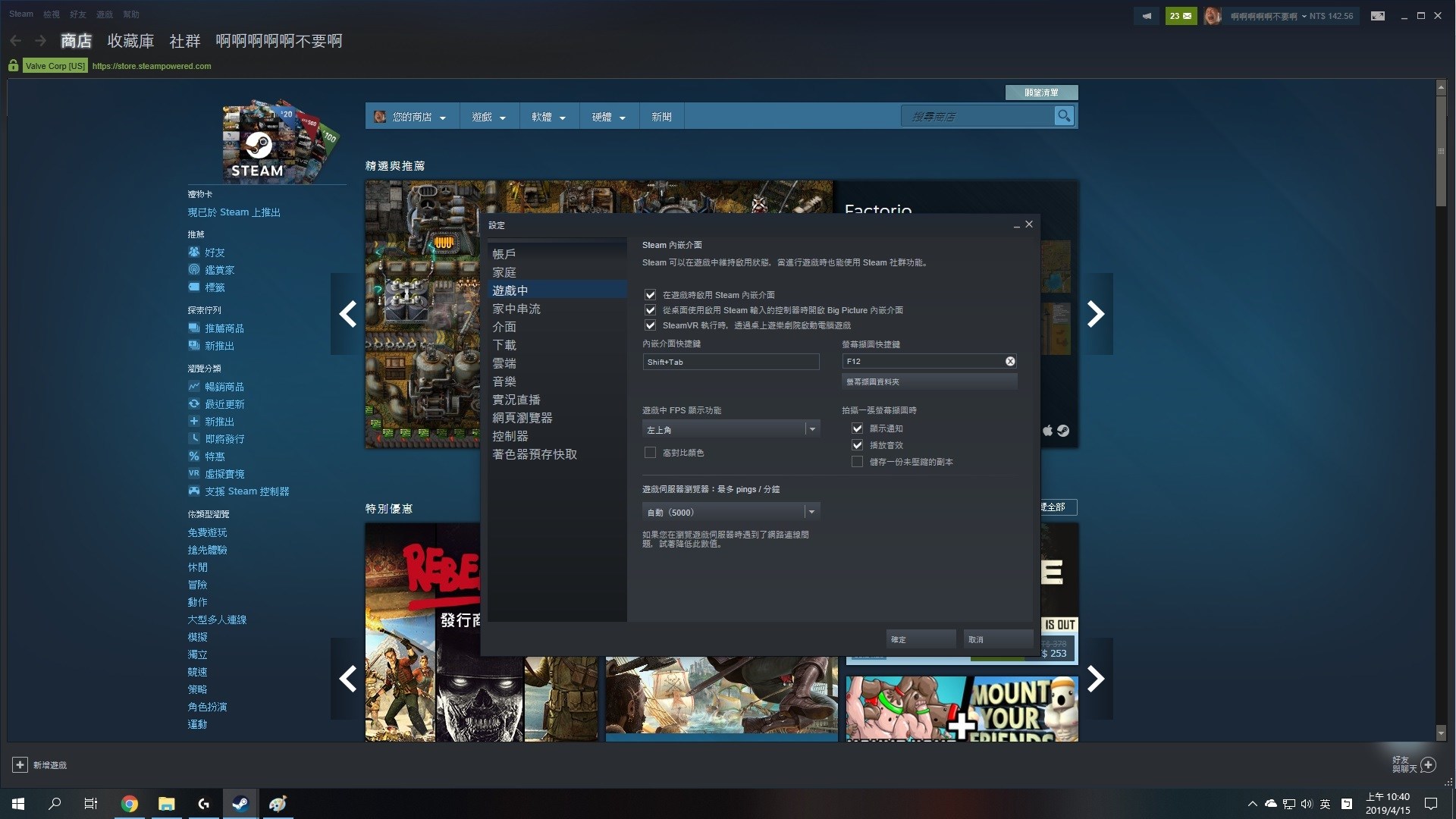Open the Windows Start menu

tap(18, 804)
